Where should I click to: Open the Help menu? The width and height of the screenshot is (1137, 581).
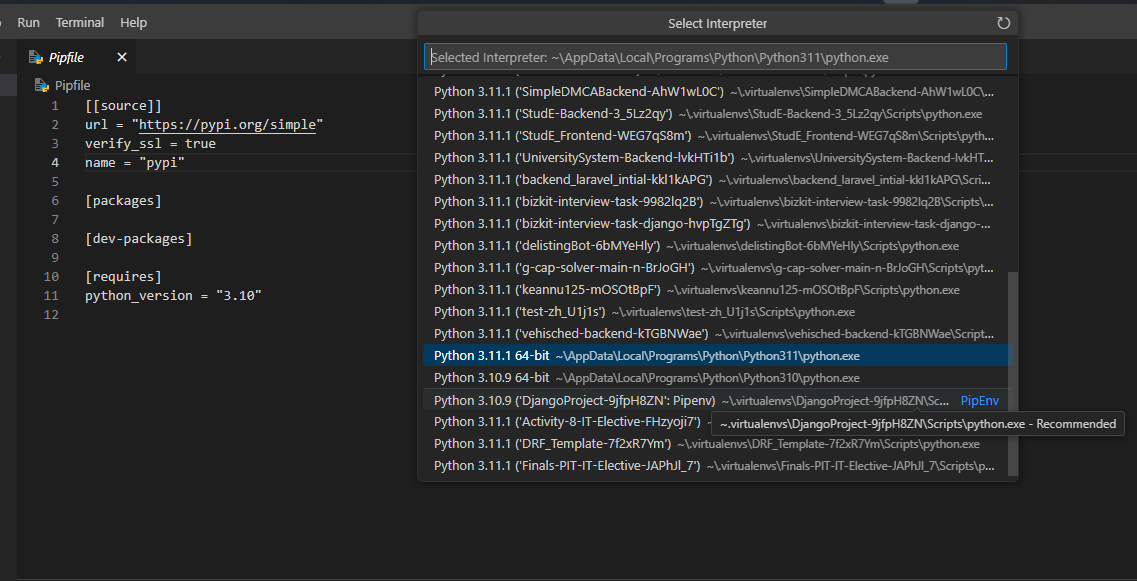click(133, 22)
